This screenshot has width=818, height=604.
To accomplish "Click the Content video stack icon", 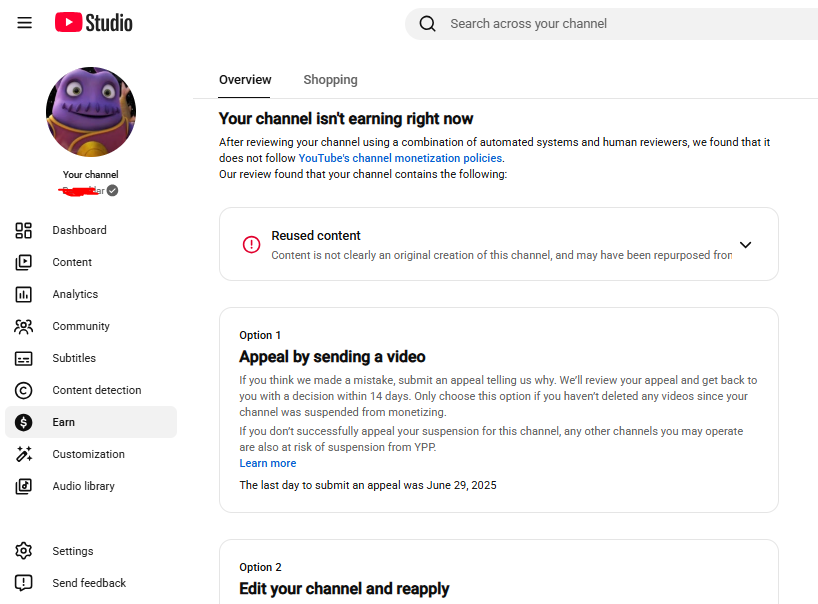I will coord(23,262).
